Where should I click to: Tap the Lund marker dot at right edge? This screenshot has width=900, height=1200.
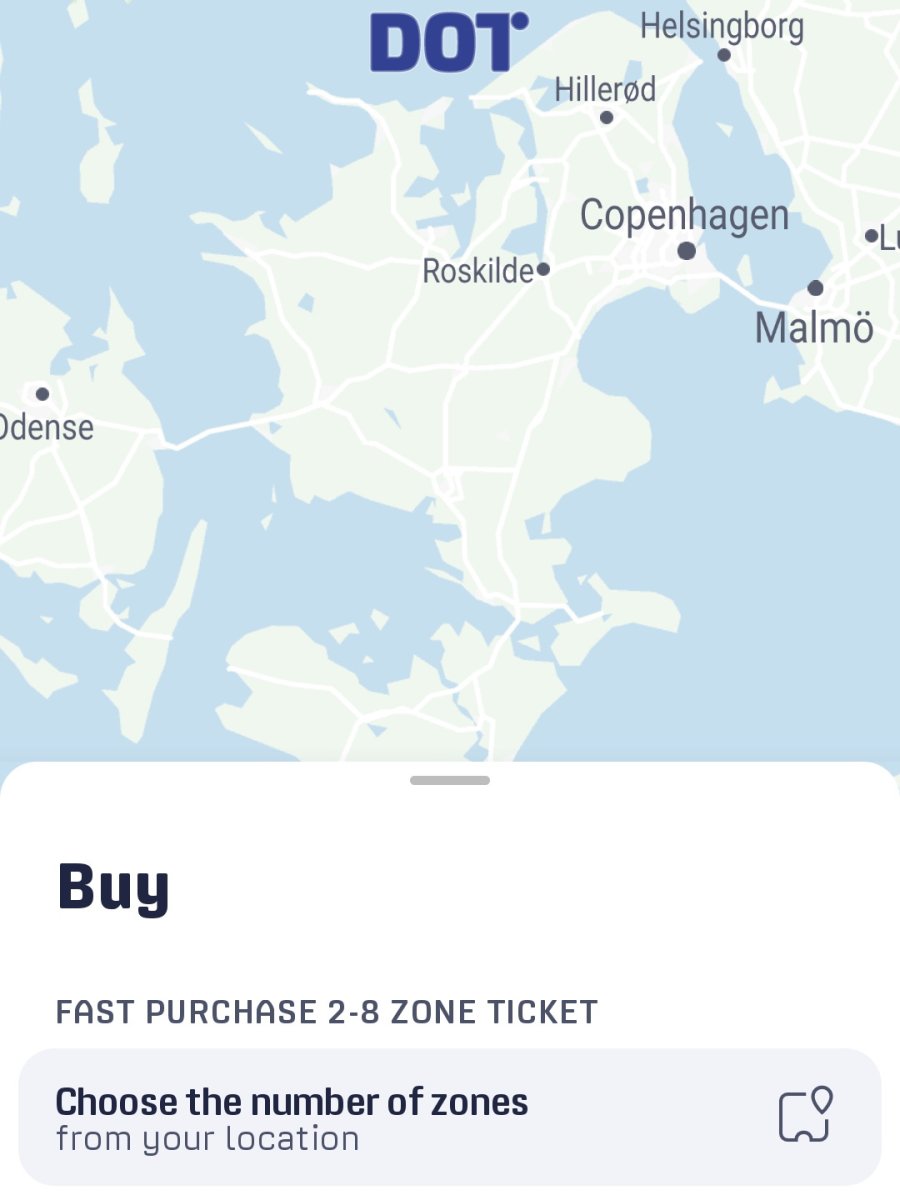[871, 237]
